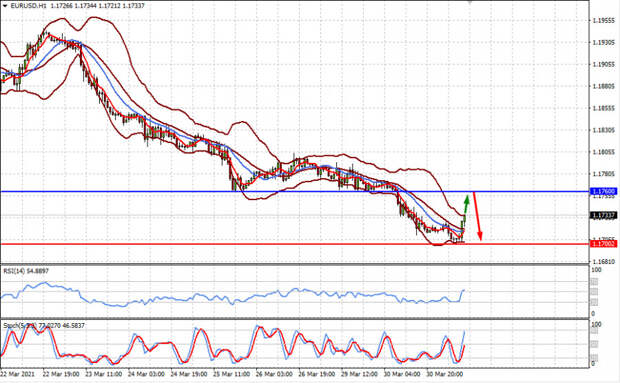The image size is (620, 383).
Task: Click the 29 Mar 12:00 time label
Action: [x=360, y=374]
